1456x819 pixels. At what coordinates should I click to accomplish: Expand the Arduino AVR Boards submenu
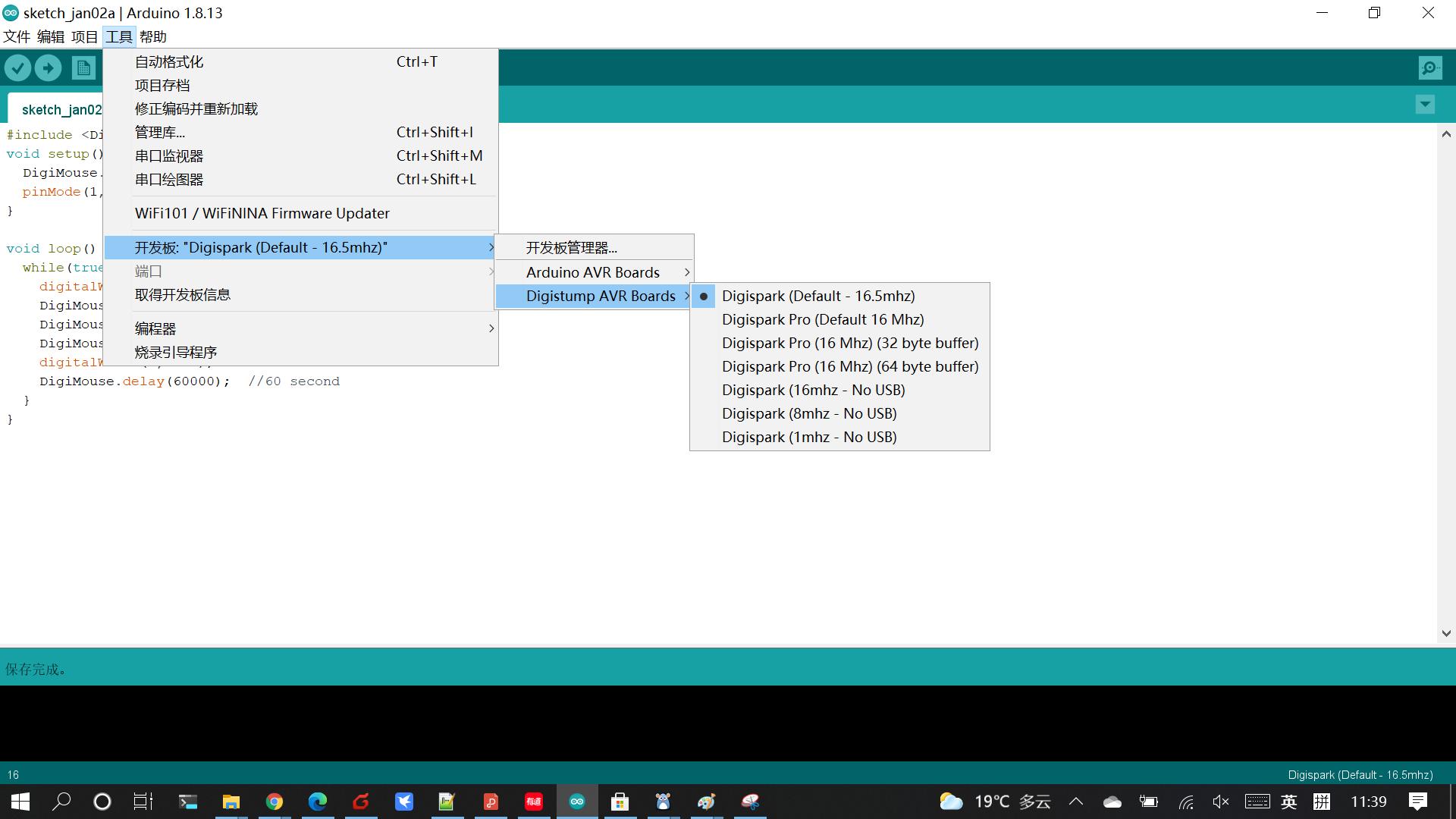click(x=593, y=272)
